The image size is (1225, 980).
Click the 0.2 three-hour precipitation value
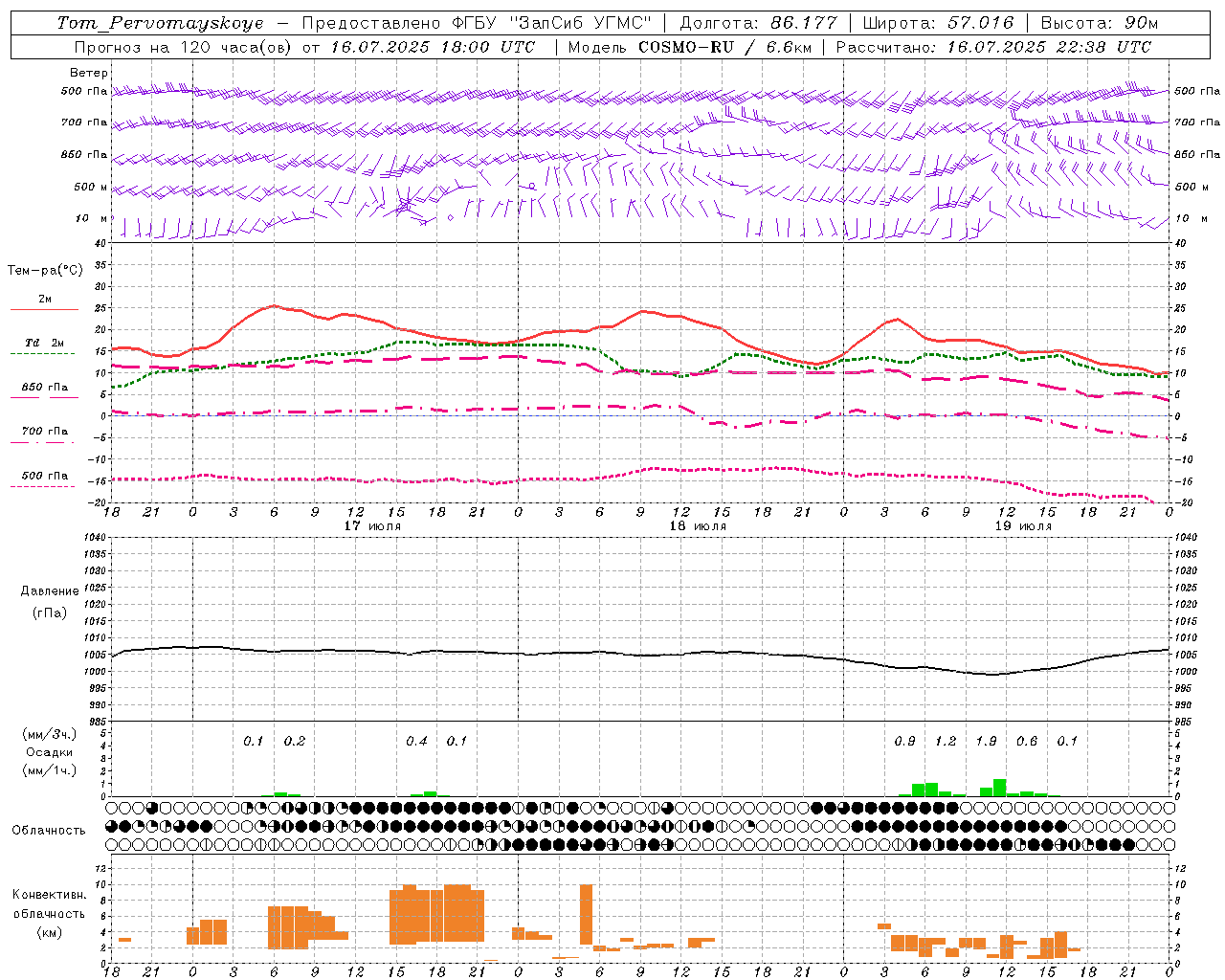point(295,742)
